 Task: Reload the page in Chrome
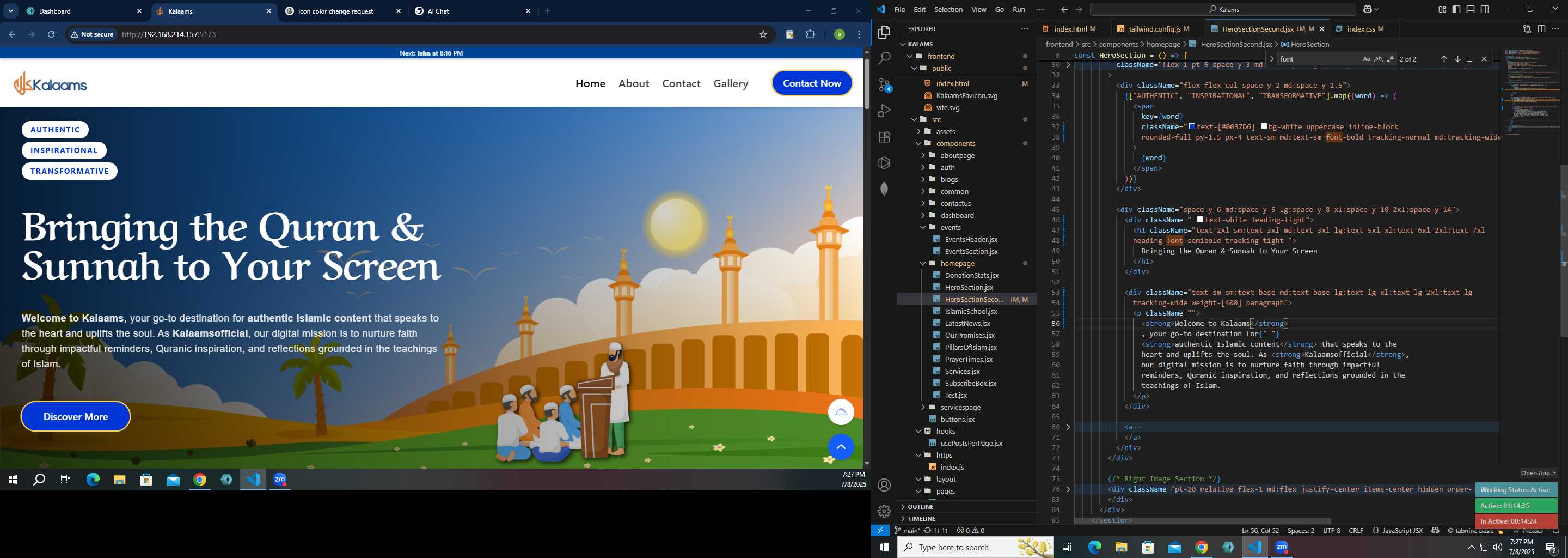click(51, 35)
